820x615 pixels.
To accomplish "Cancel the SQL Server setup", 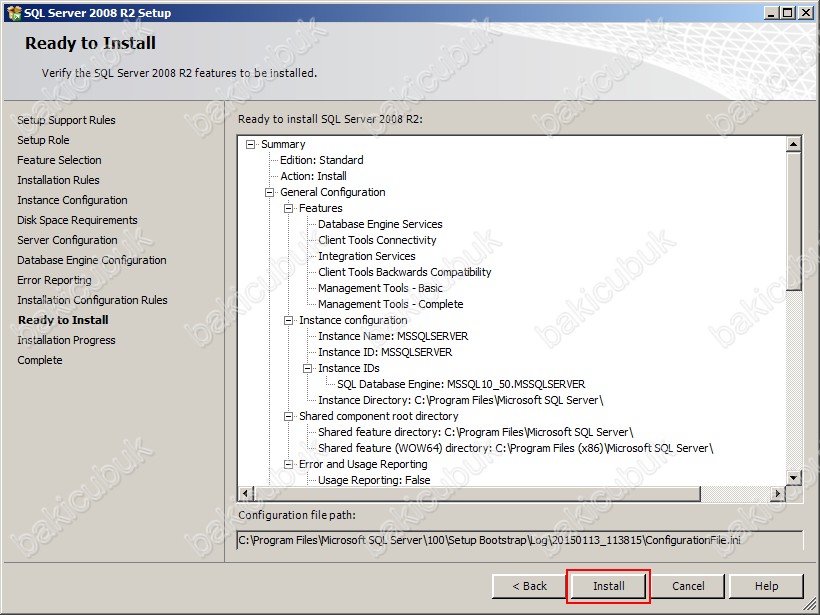I will coord(688,586).
